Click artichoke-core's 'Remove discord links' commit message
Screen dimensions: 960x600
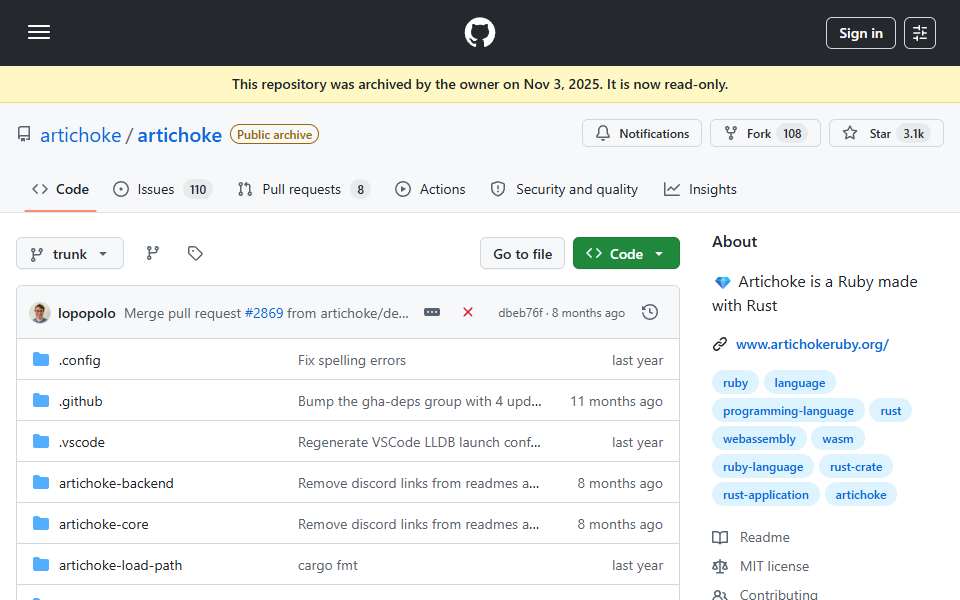point(418,524)
